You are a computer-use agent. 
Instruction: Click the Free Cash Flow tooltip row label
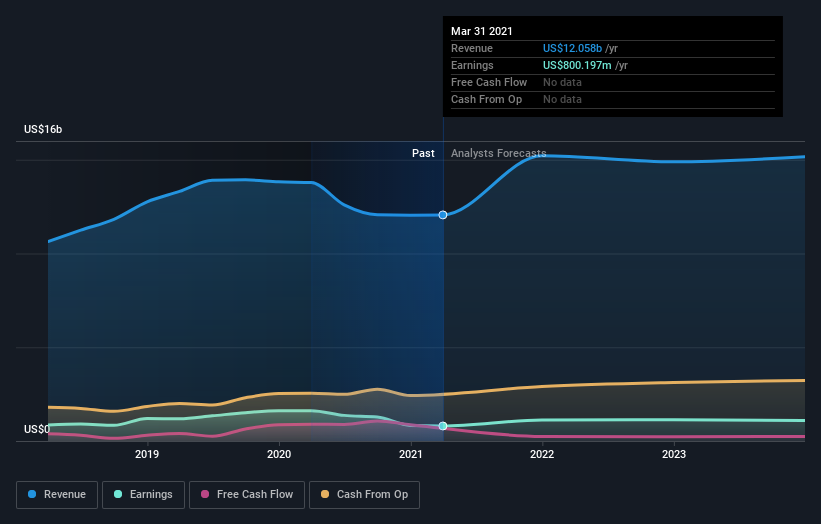489,82
